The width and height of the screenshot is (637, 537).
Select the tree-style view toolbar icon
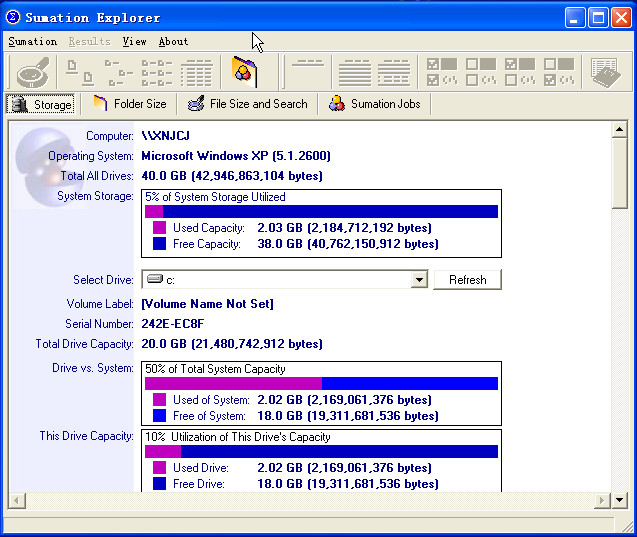tap(119, 73)
